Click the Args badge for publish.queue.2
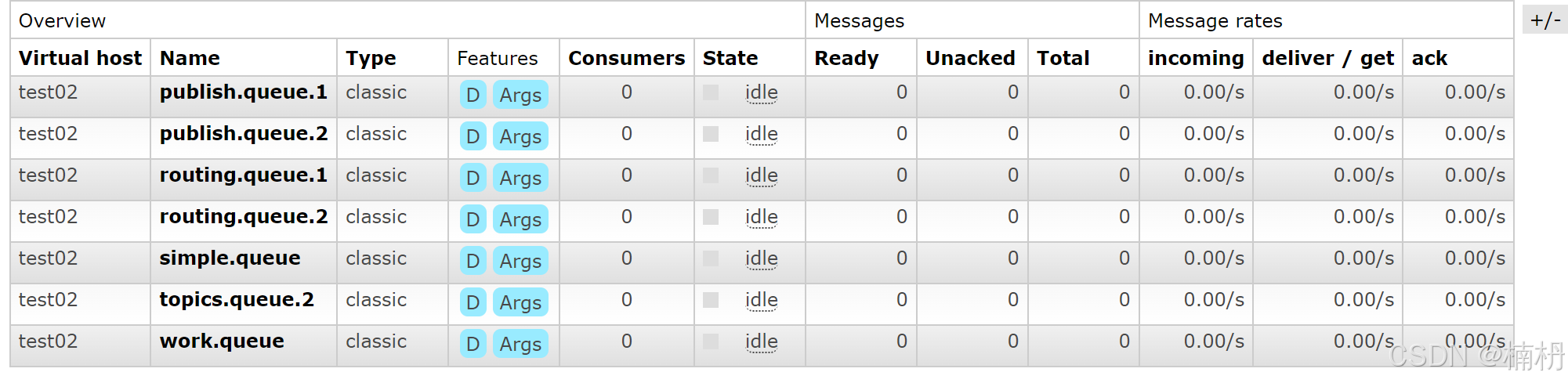Viewport: 1568px width, 383px height. [x=520, y=137]
